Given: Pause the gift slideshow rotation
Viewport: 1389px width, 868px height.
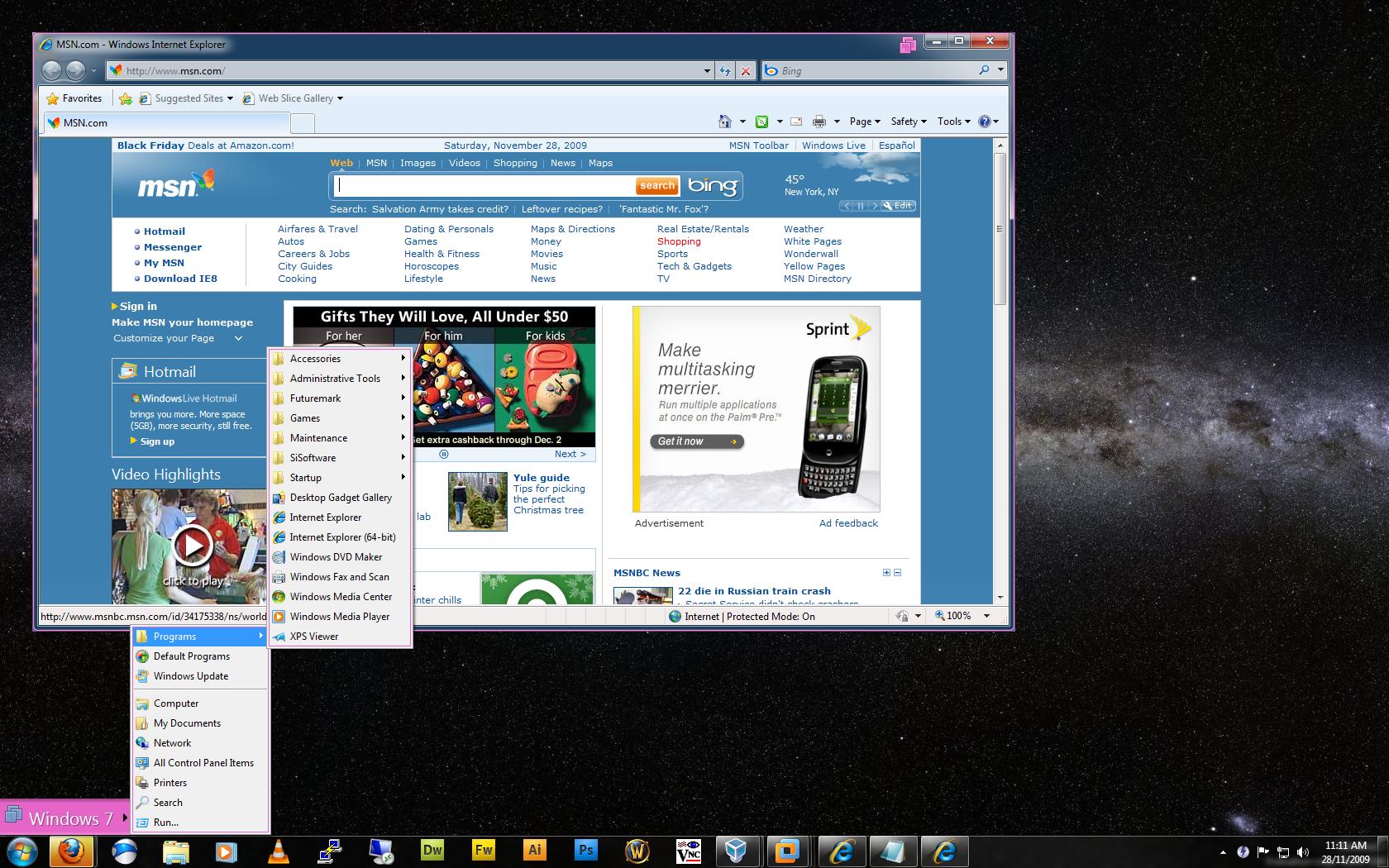Looking at the screenshot, I should (x=443, y=454).
